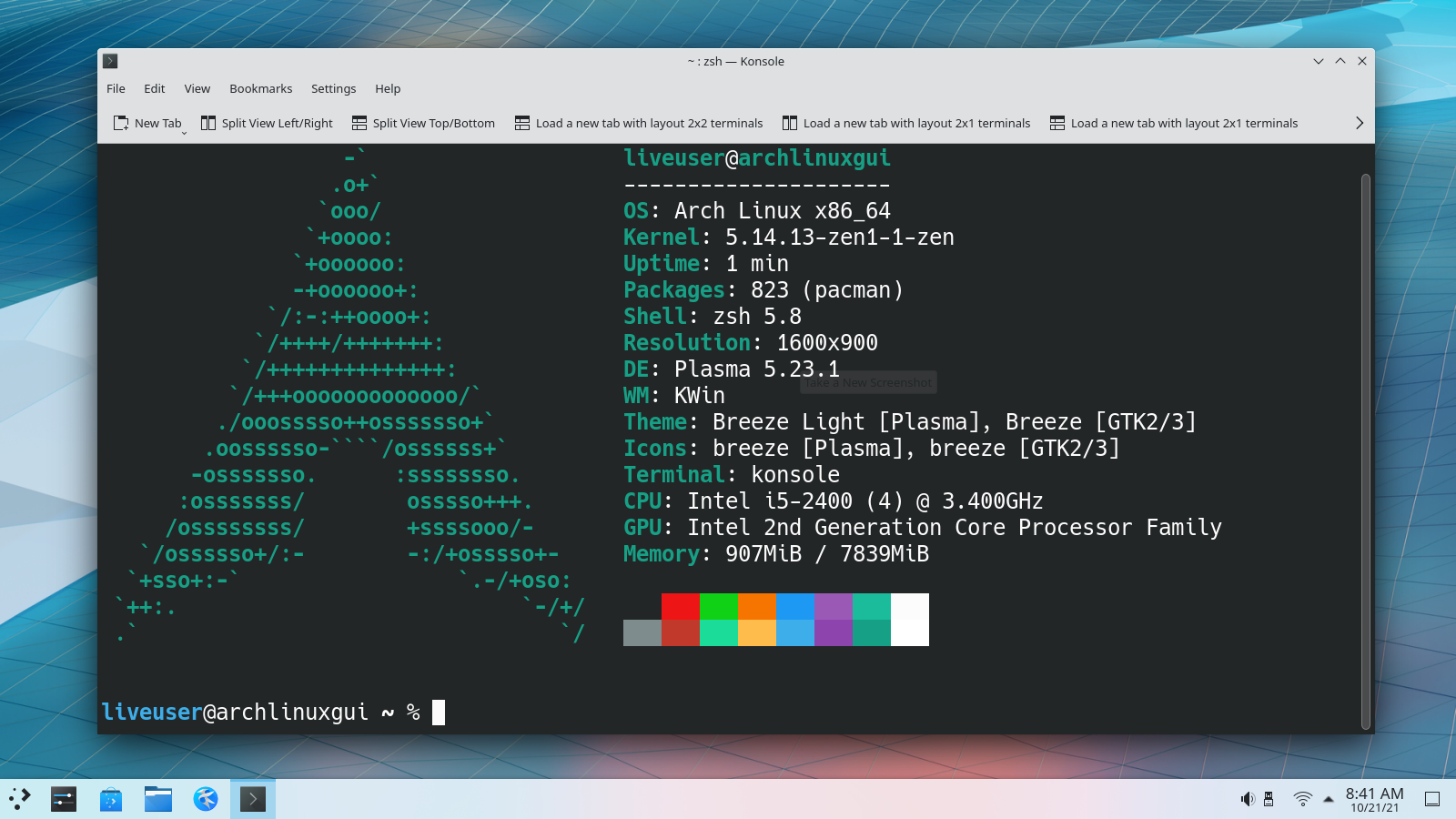This screenshot has height=819, width=1456.
Task: Open System Settings from the taskbar
Action: pyautogui.click(x=63, y=799)
